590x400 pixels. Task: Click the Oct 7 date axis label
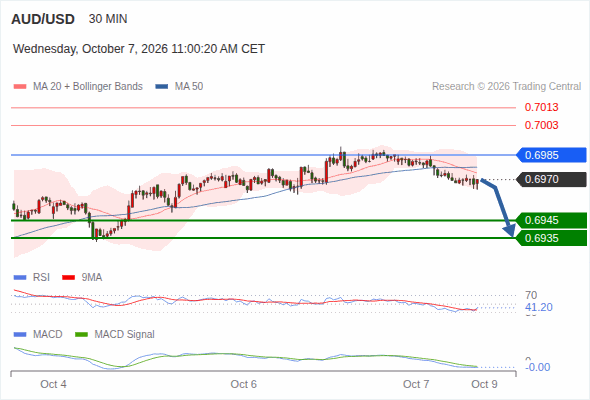pos(416,384)
